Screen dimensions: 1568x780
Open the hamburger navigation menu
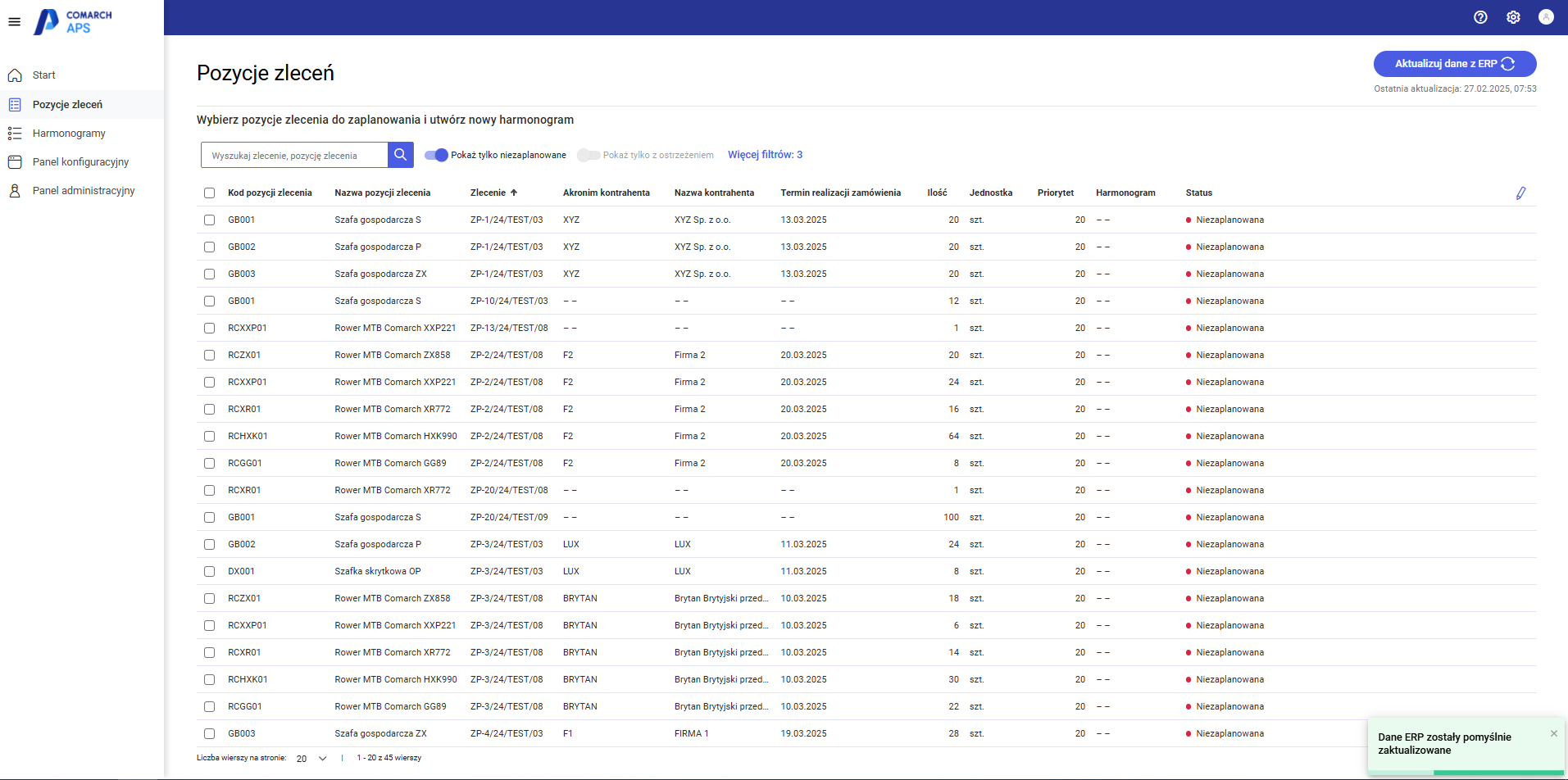pos(14,22)
